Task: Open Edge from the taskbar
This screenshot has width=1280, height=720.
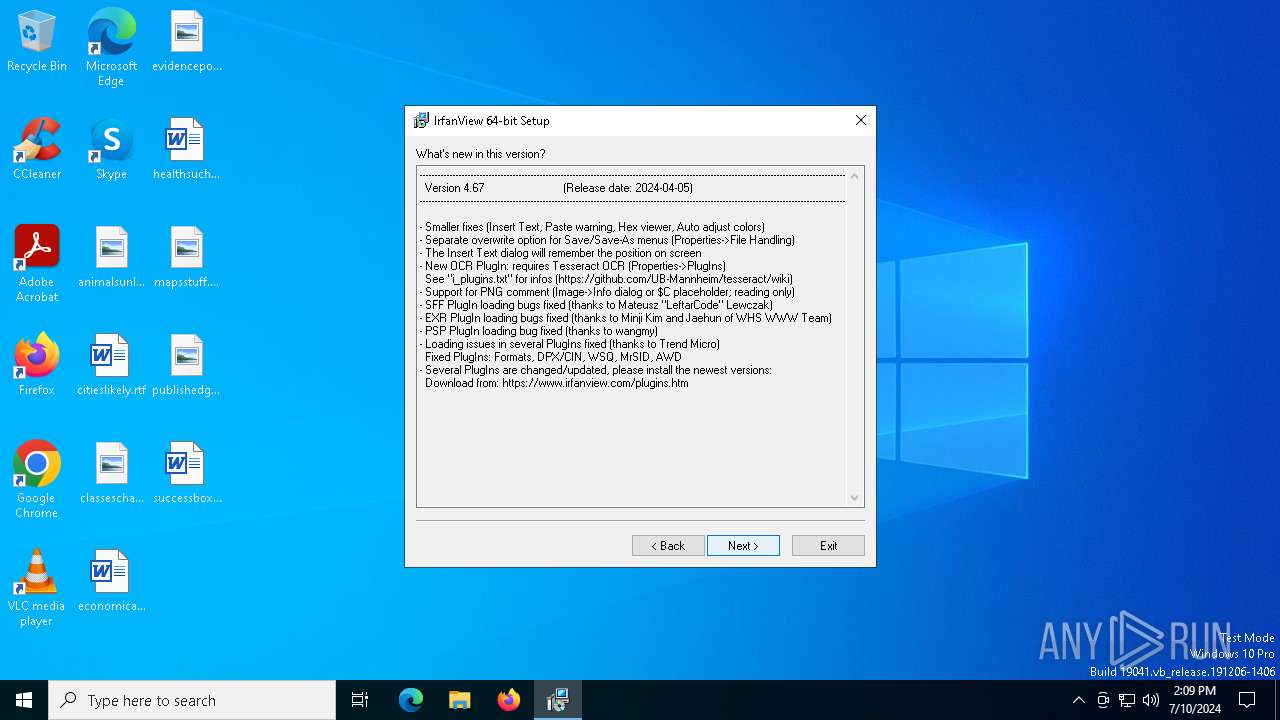Action: [x=411, y=700]
